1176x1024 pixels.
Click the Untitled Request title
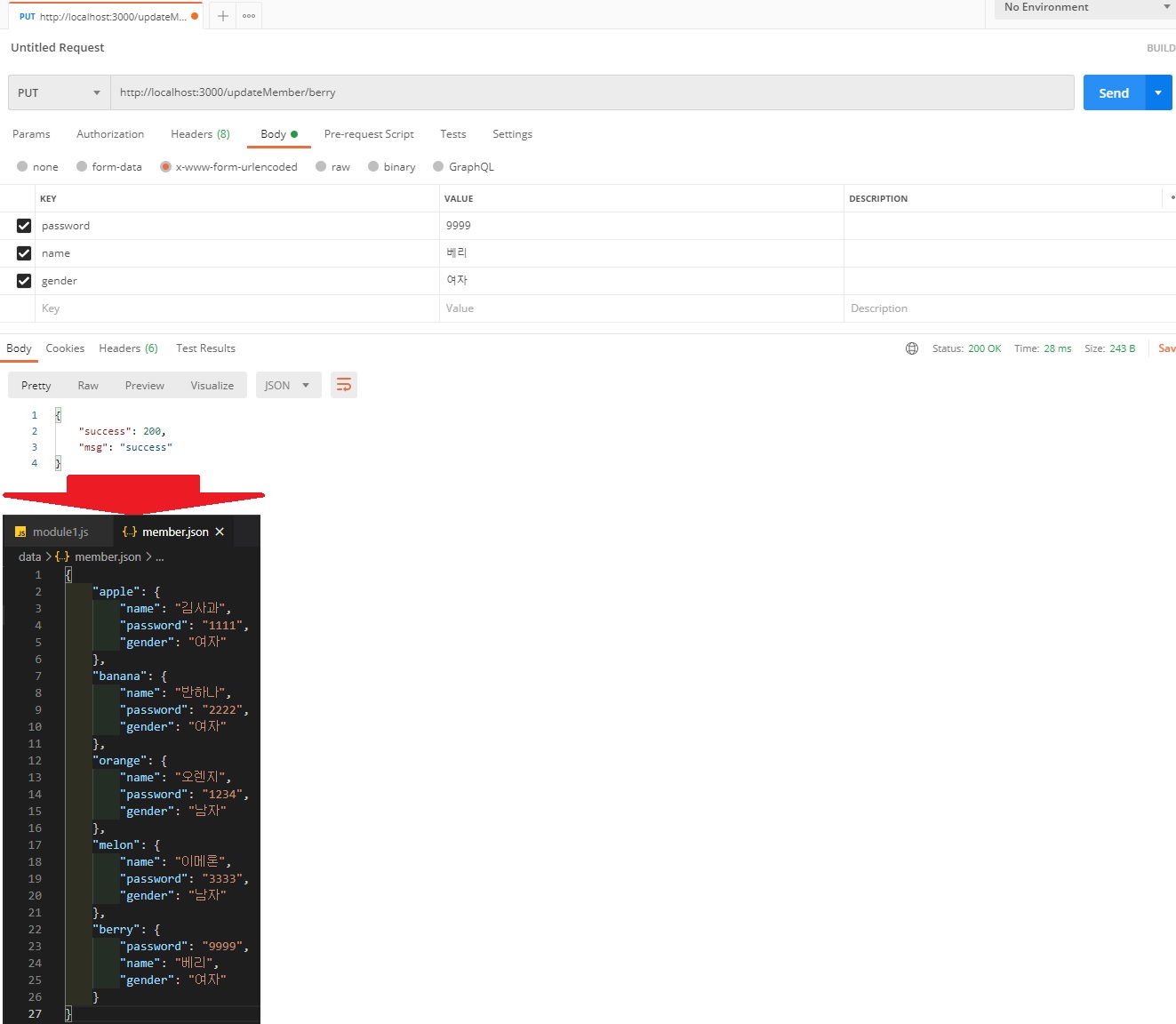coord(57,48)
